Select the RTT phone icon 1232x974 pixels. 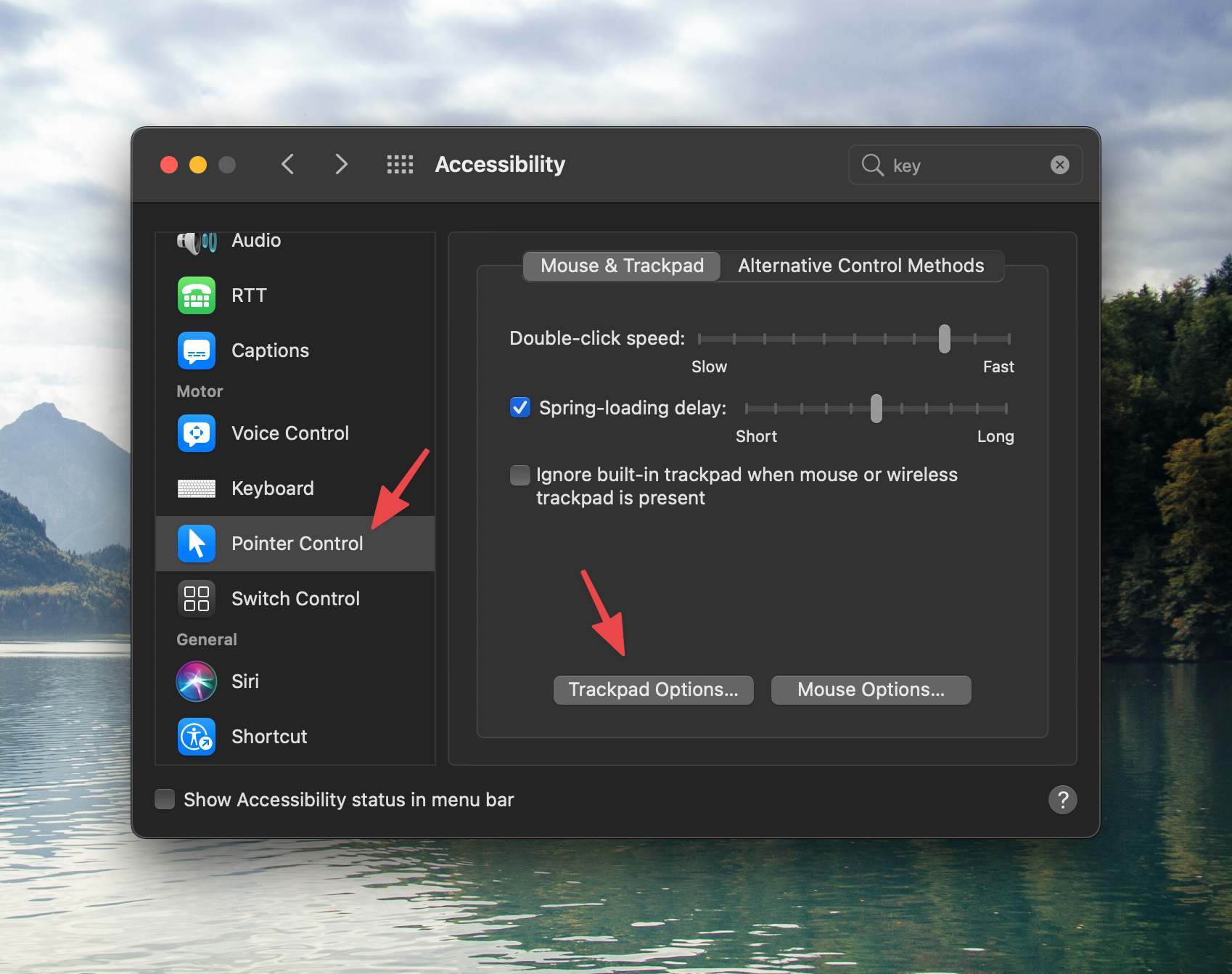[197, 295]
